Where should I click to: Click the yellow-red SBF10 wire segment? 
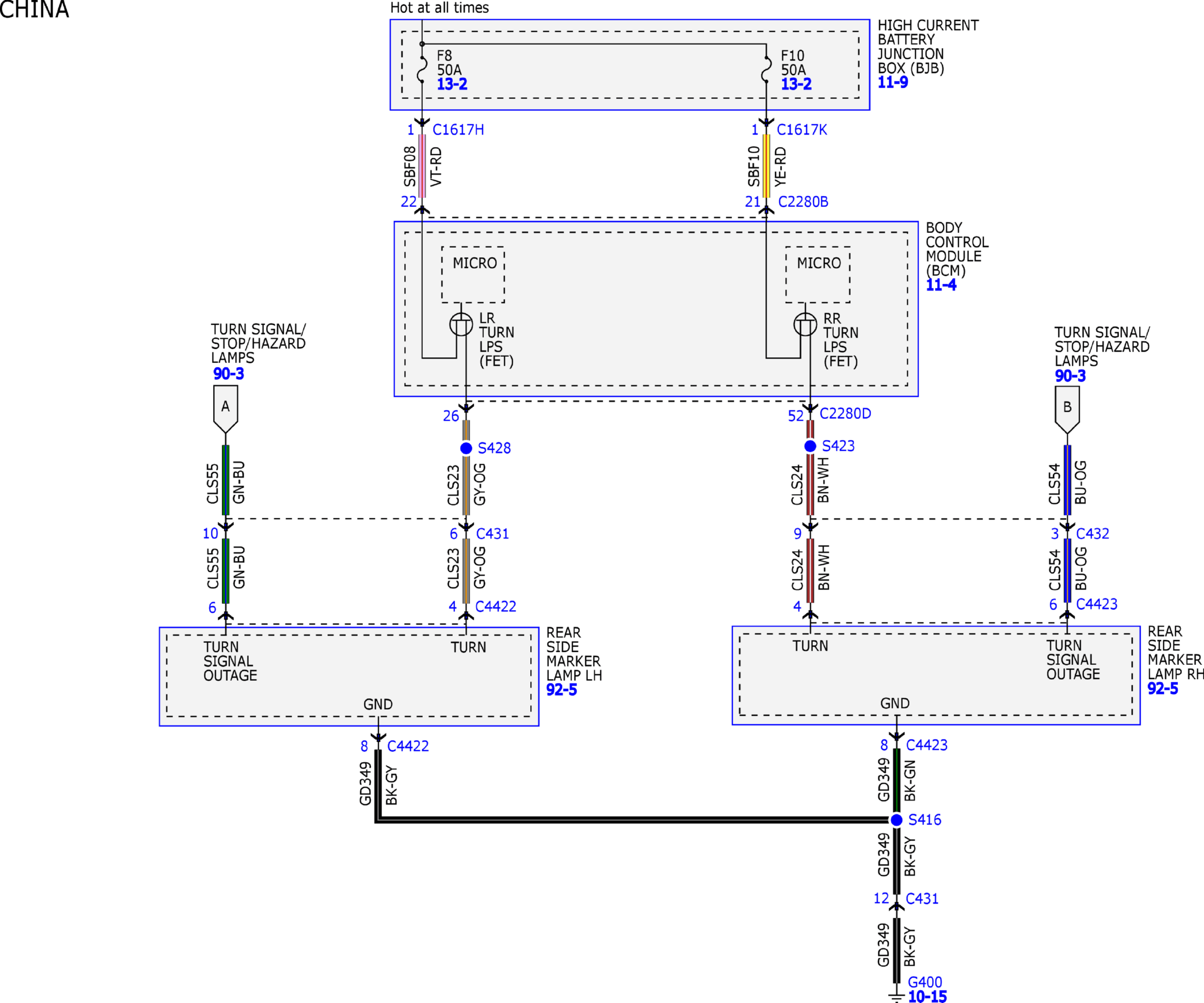tap(766, 166)
